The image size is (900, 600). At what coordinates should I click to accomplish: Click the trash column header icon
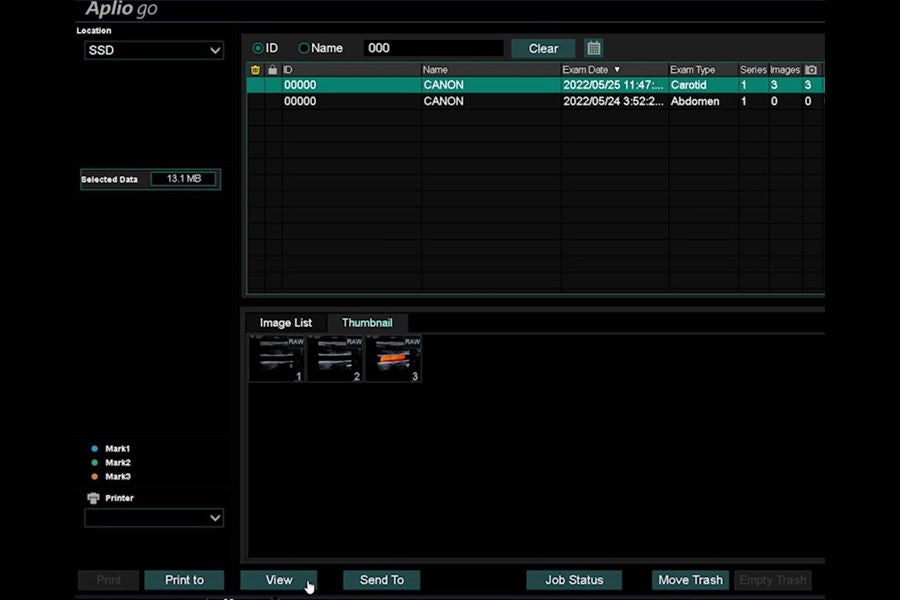[255, 70]
